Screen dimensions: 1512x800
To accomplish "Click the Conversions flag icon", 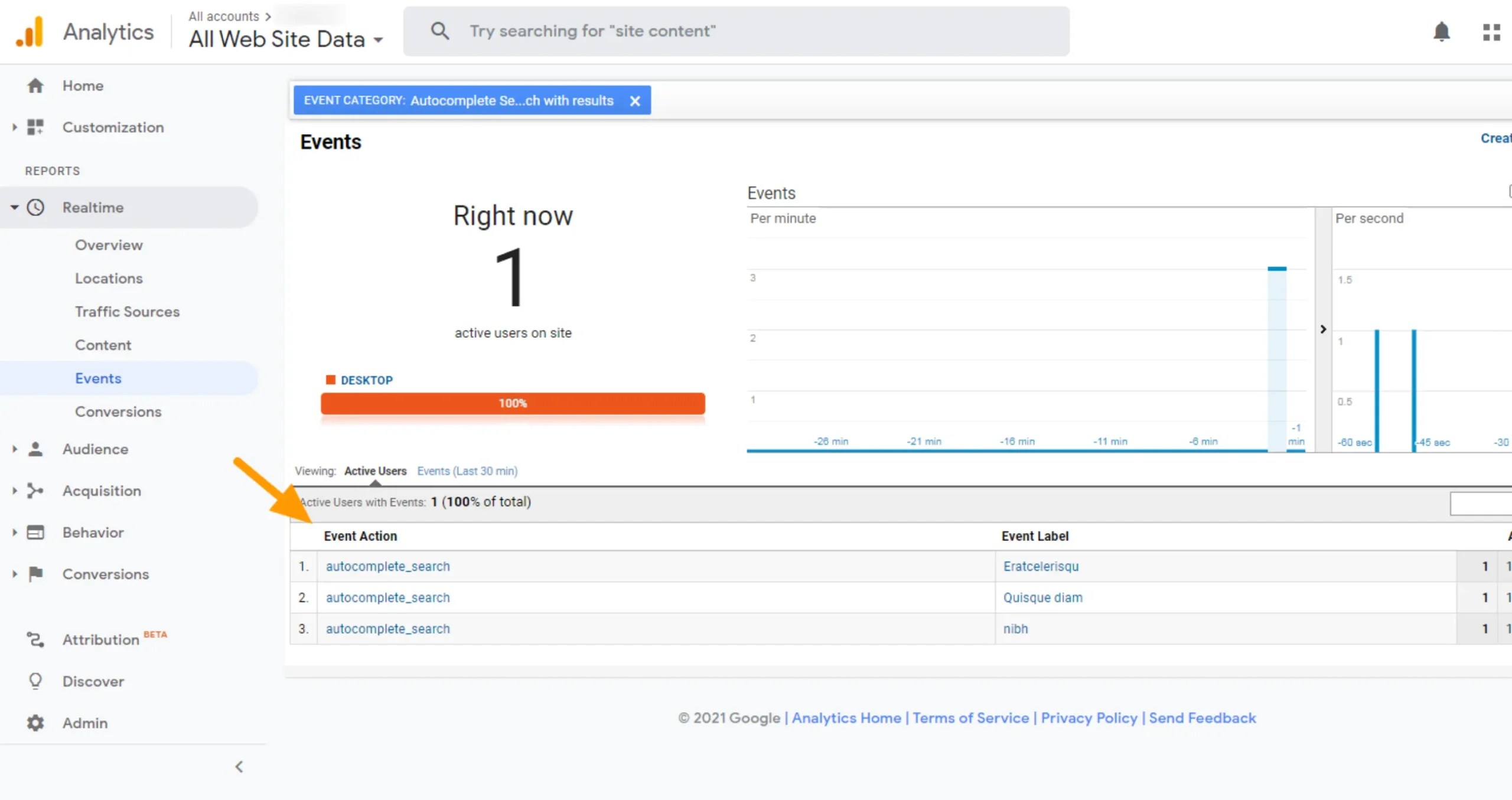I will pos(35,574).
